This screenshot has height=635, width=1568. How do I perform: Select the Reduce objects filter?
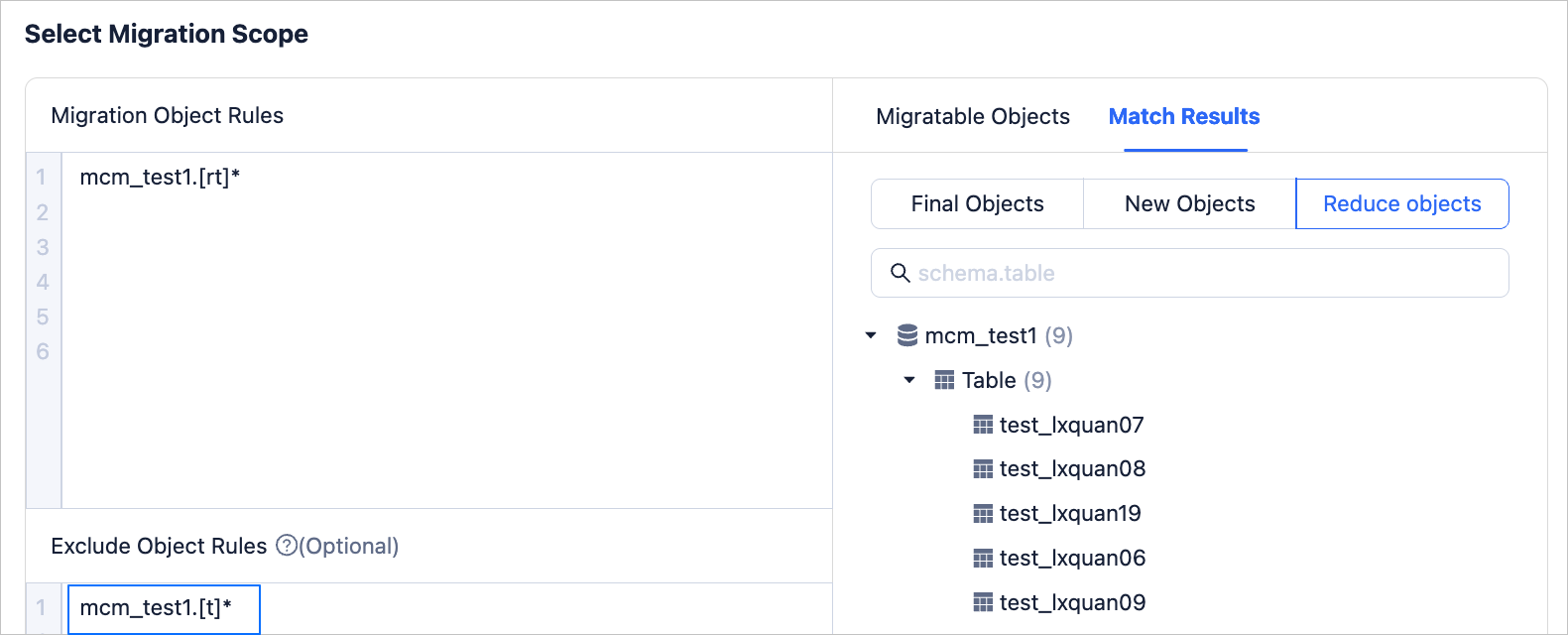tap(1401, 204)
